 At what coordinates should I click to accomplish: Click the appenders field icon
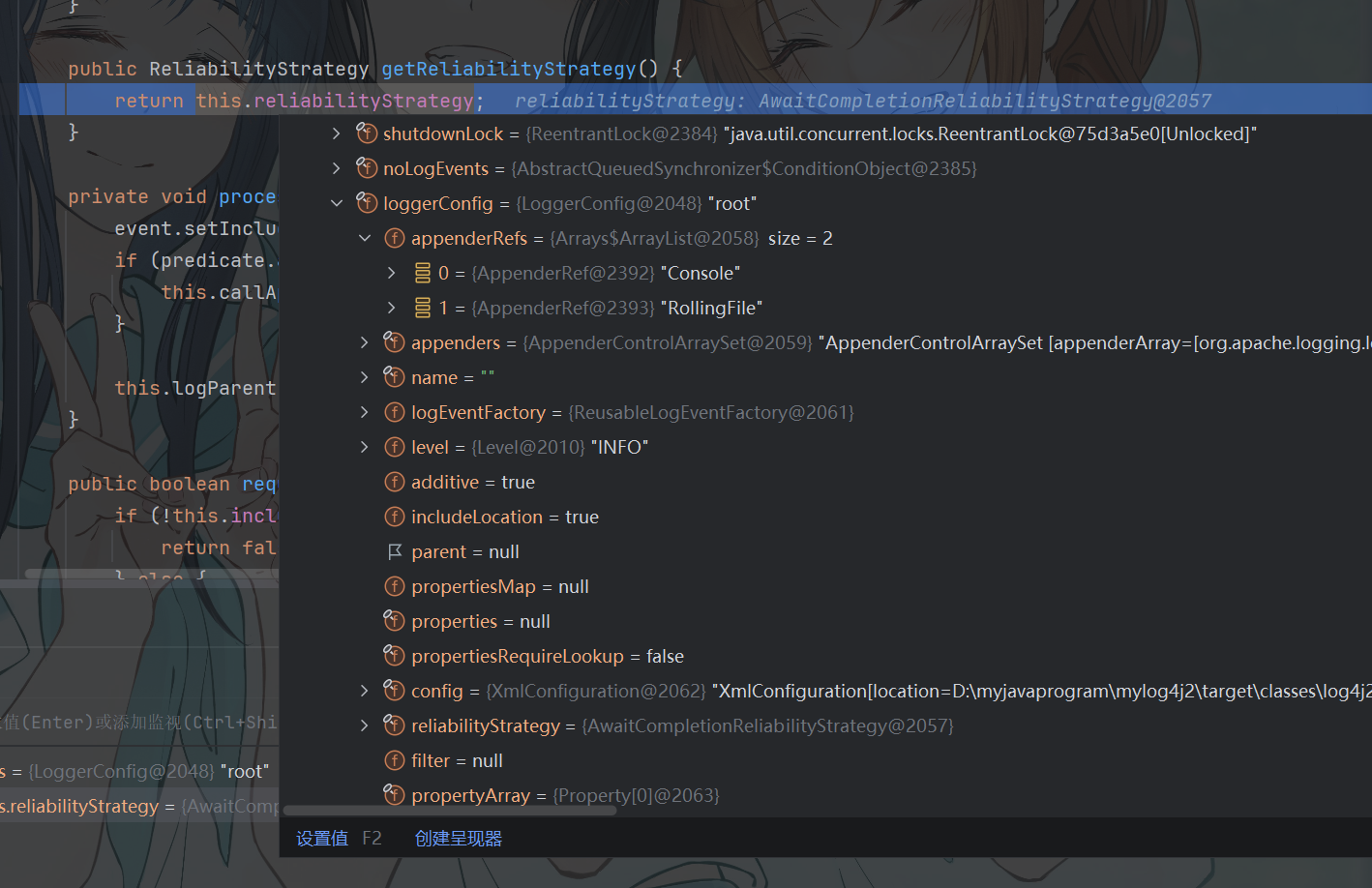click(x=394, y=341)
